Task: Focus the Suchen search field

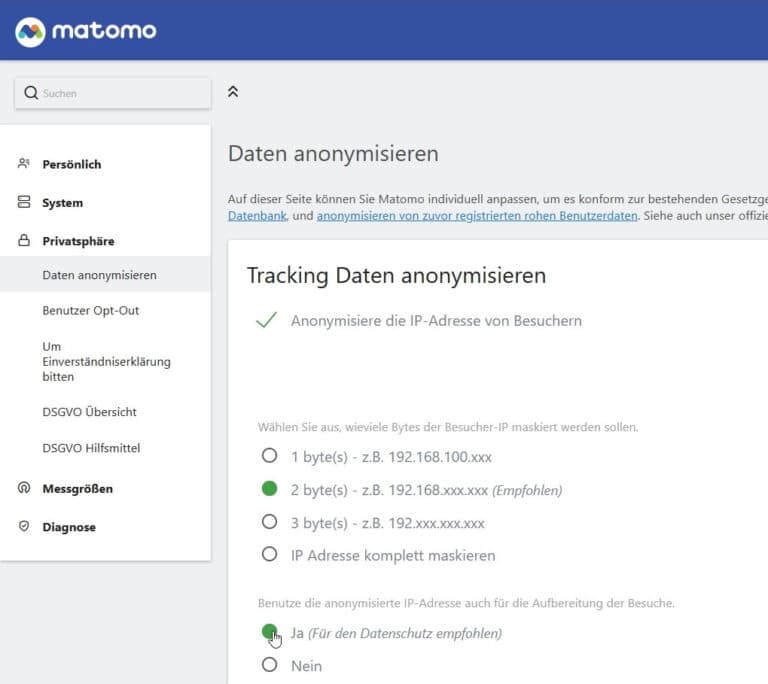Action: pos(113,93)
